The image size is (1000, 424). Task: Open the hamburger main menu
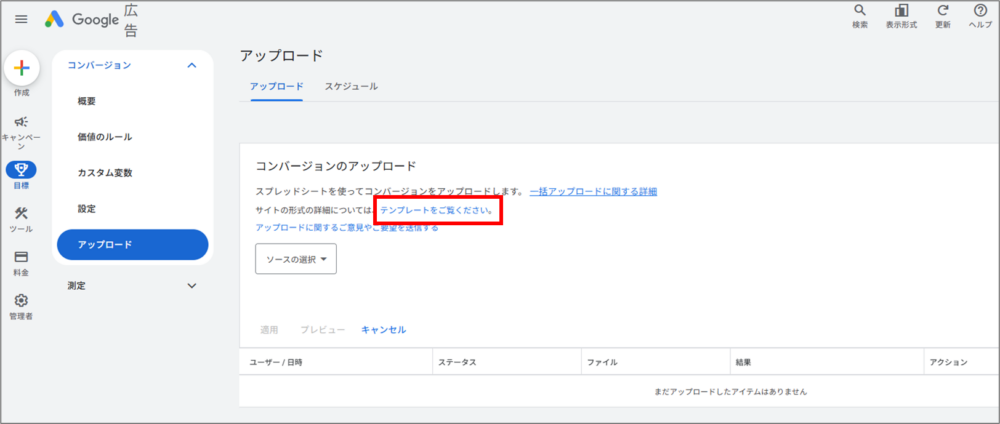point(21,19)
